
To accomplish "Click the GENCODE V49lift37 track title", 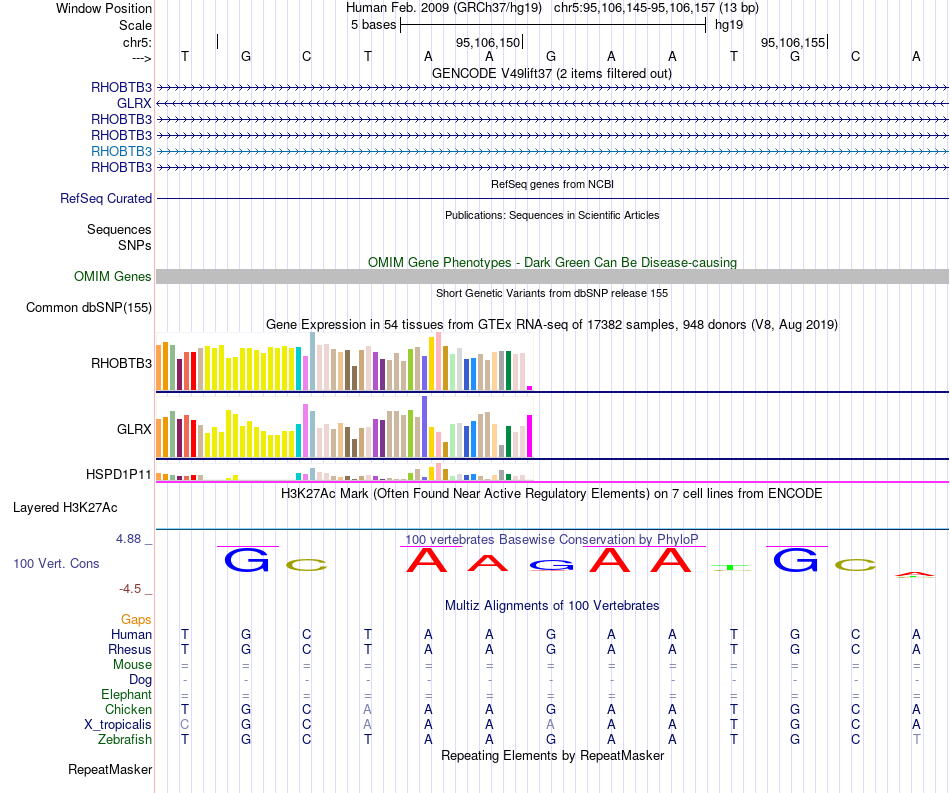I will 551,73.
